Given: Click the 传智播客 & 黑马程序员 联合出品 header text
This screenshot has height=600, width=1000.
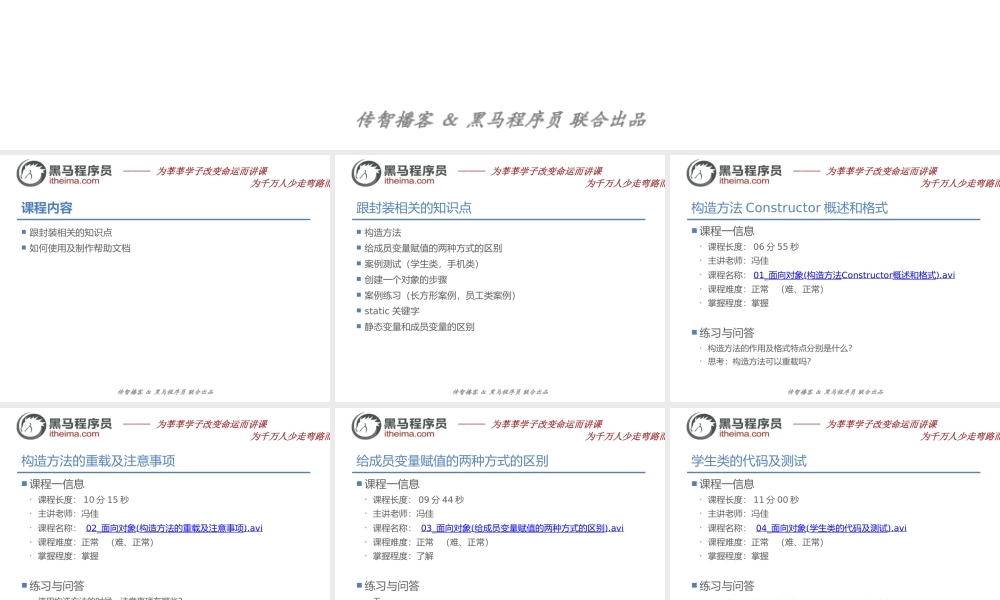Looking at the screenshot, I should click(500, 119).
